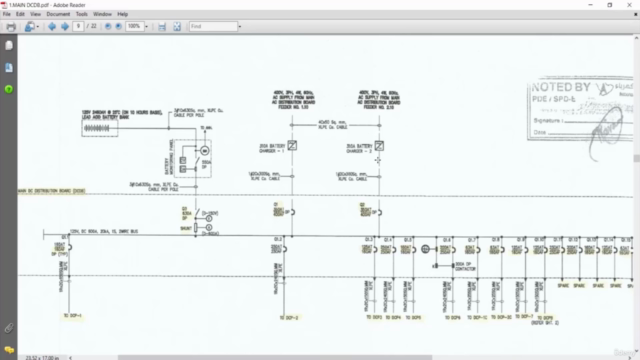
Task: Click the collaborate/share toolbar icon
Action: click(29, 27)
